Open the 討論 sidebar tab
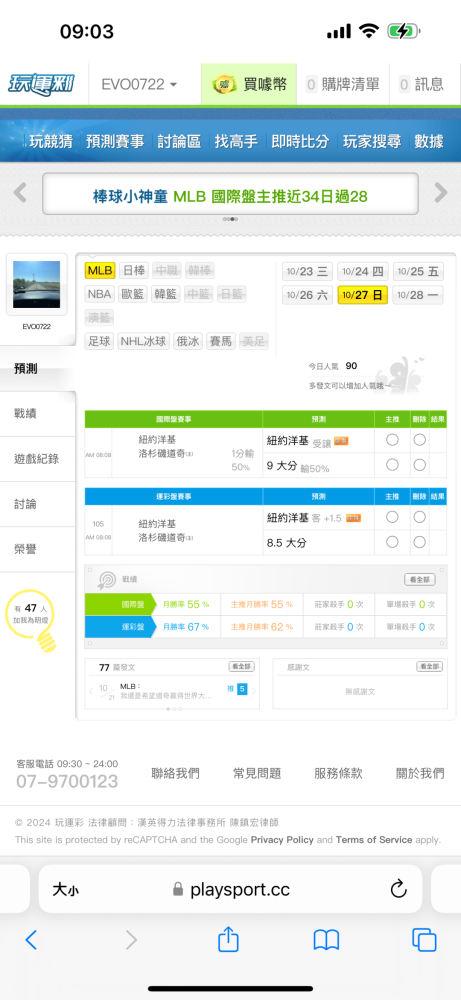Viewport: 461px width, 1000px height. click(x=38, y=504)
